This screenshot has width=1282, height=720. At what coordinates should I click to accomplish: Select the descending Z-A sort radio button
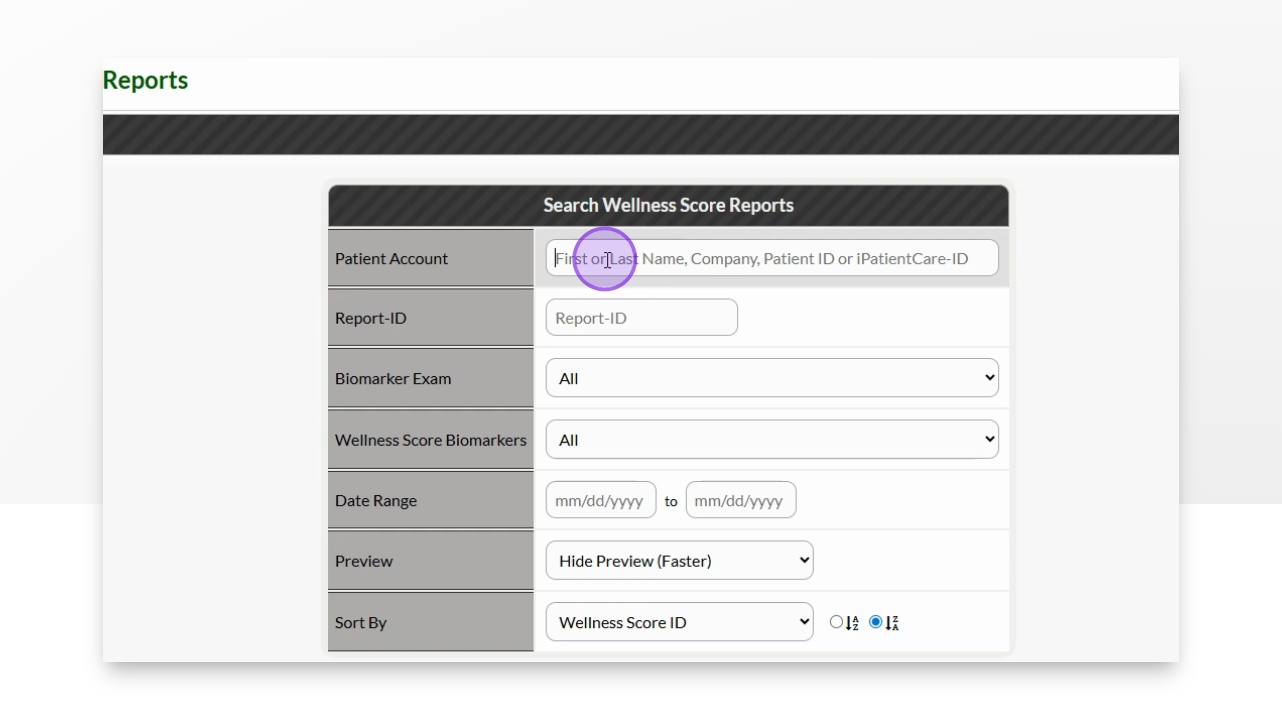(876, 622)
